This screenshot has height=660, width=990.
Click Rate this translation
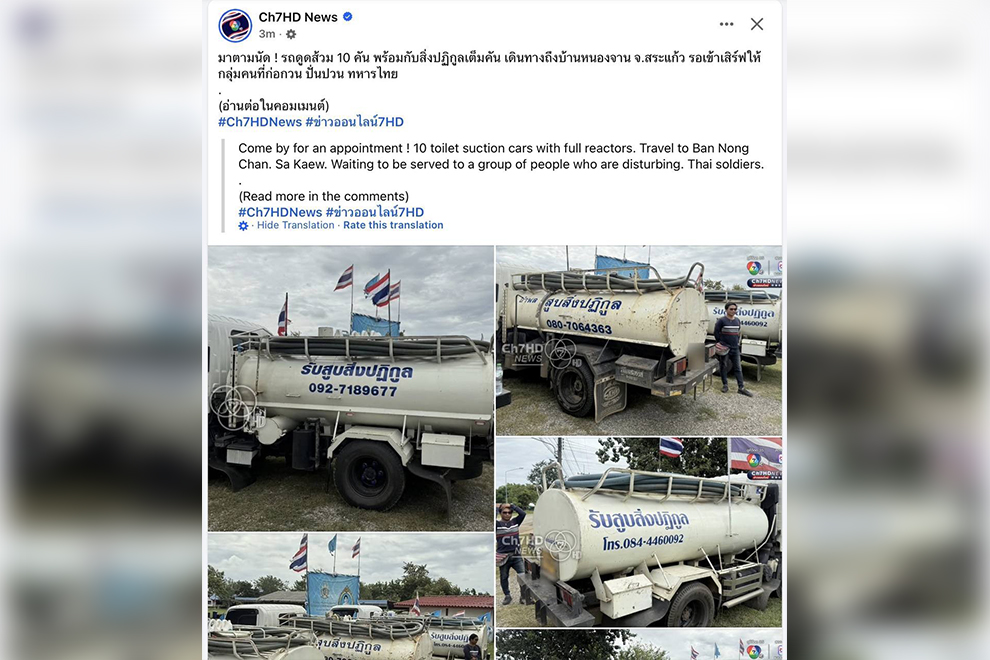click(x=393, y=225)
